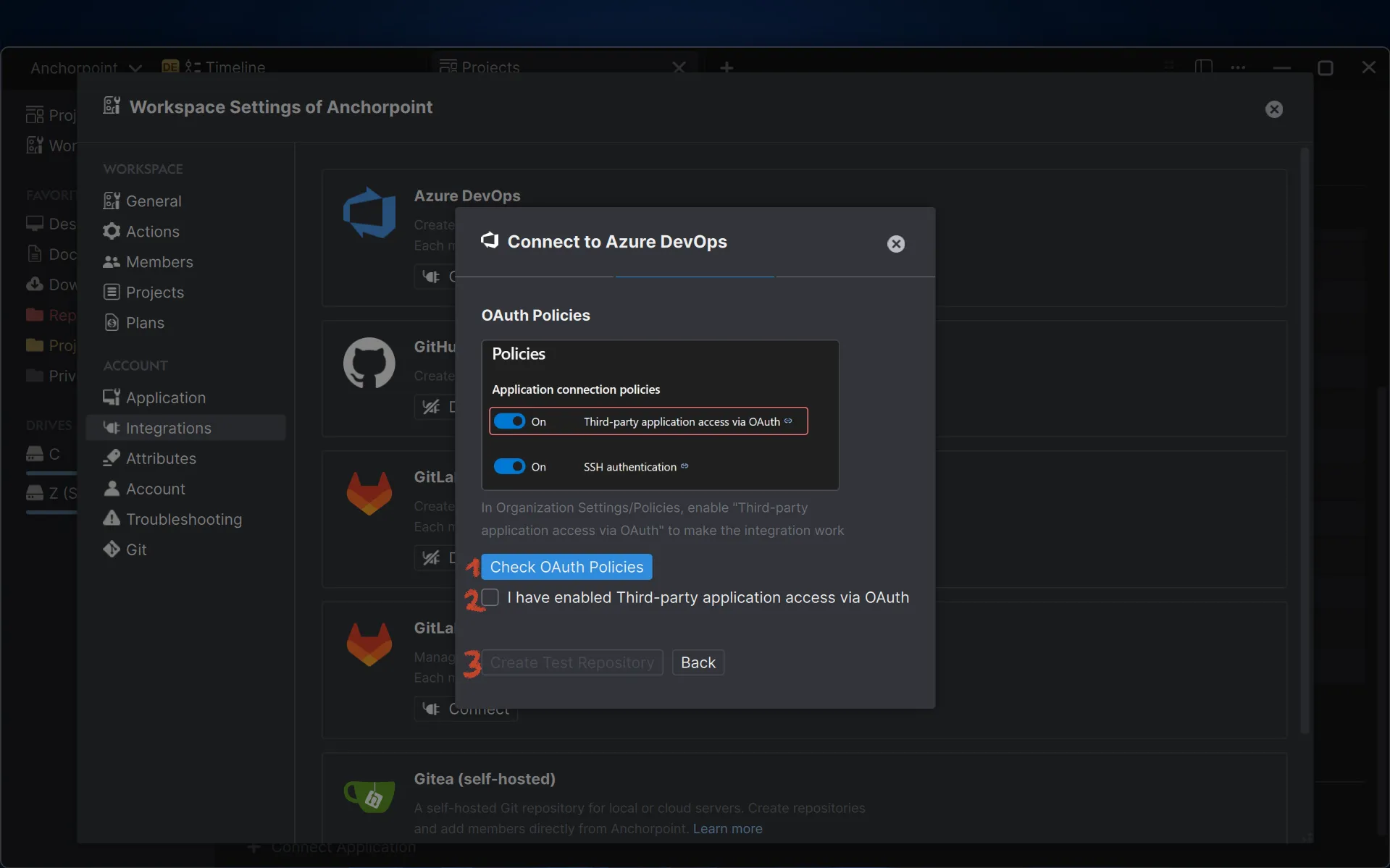
Task: Open the three-dots more options menu
Action: [x=1238, y=67]
